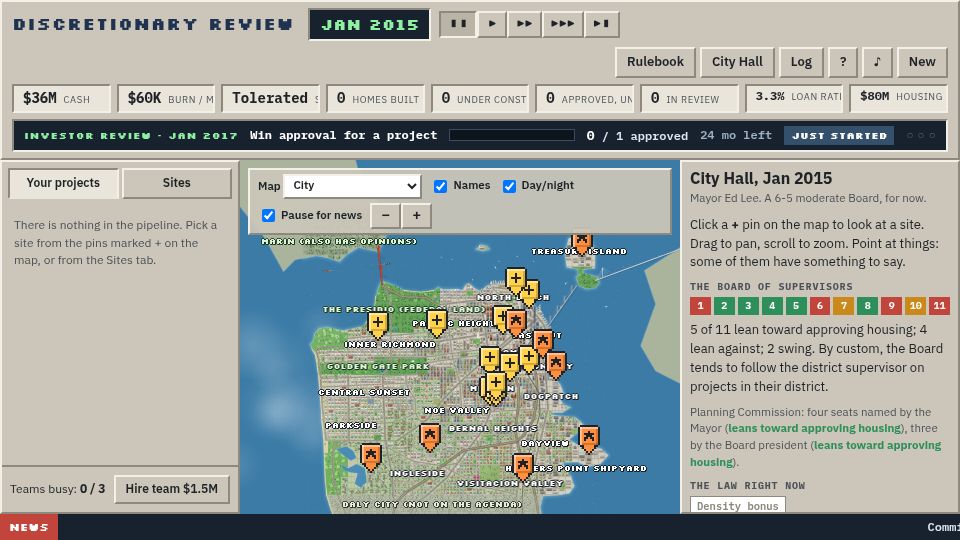Screen dimensions: 960x540
Task: Set triple fast-forward speed
Action: [x=562, y=24]
